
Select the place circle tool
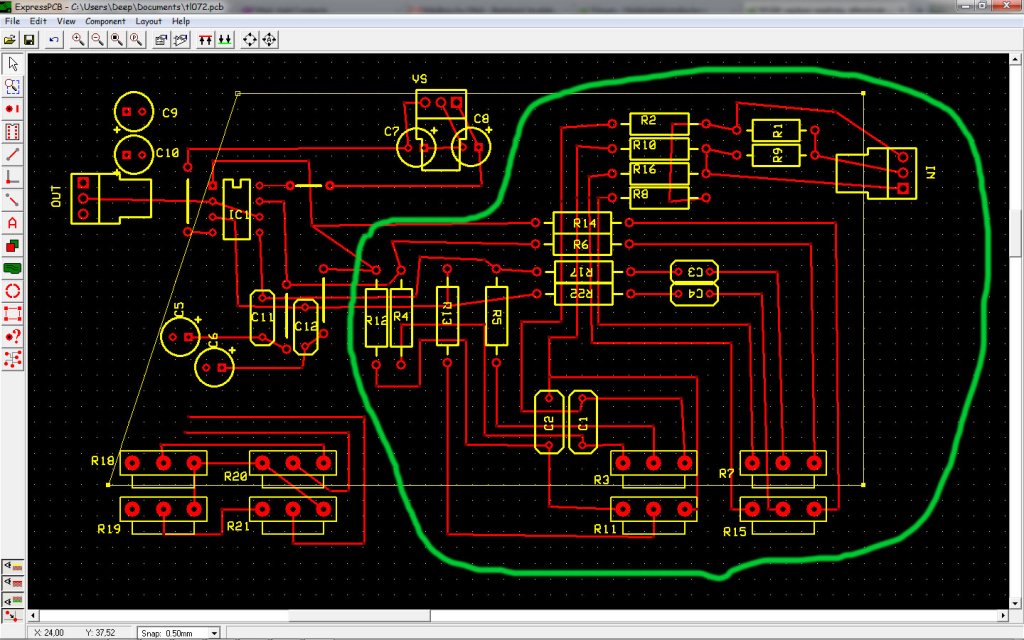pyautogui.click(x=12, y=291)
